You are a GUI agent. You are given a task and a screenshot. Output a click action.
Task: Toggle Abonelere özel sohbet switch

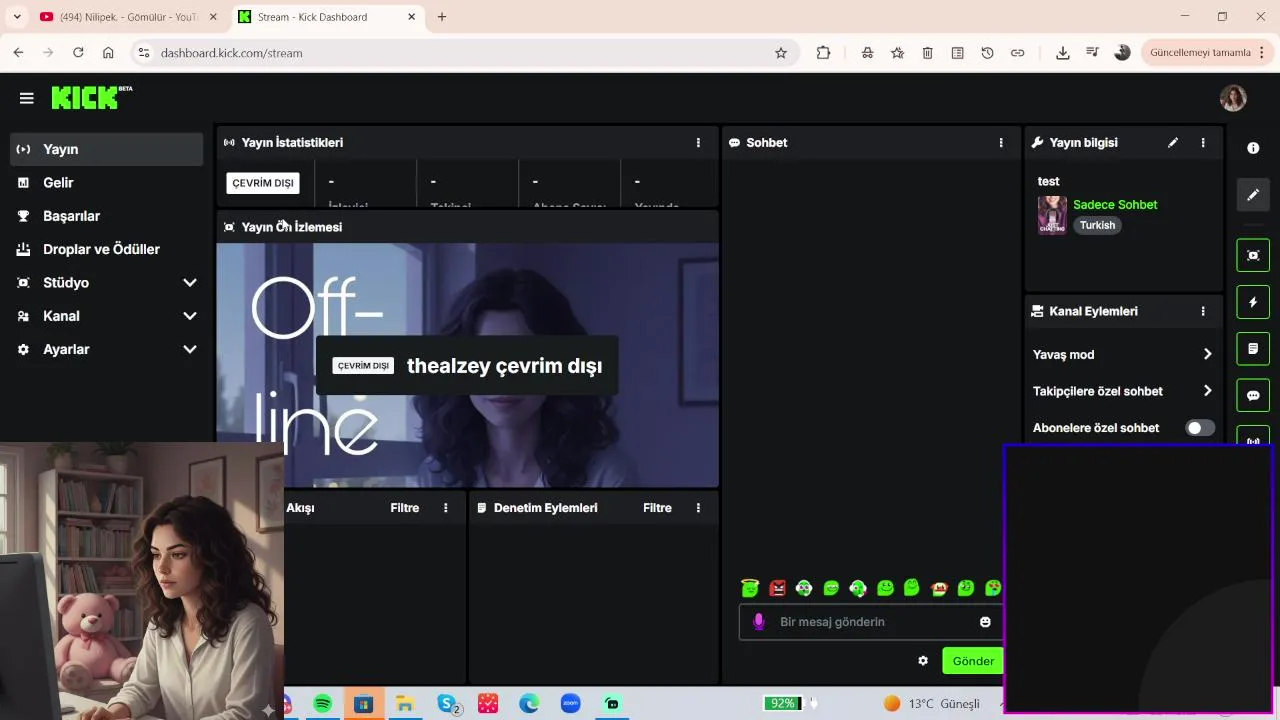coord(1200,428)
